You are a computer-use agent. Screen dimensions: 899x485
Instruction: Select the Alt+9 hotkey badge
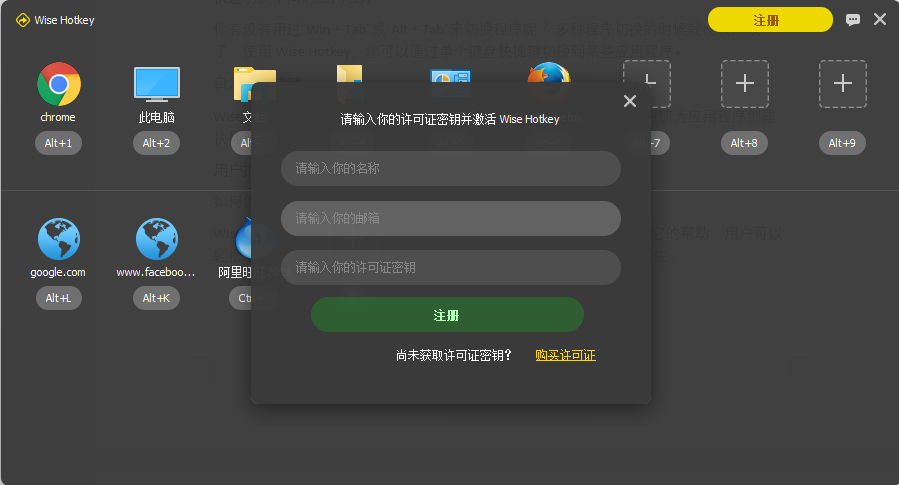pos(842,143)
